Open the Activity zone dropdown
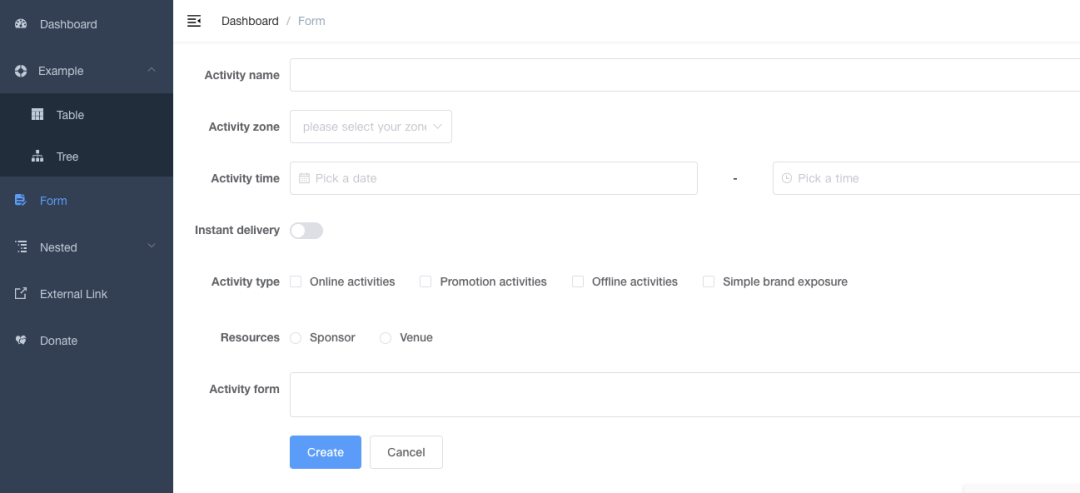Screen dimensions: 1080x493 pos(370,127)
